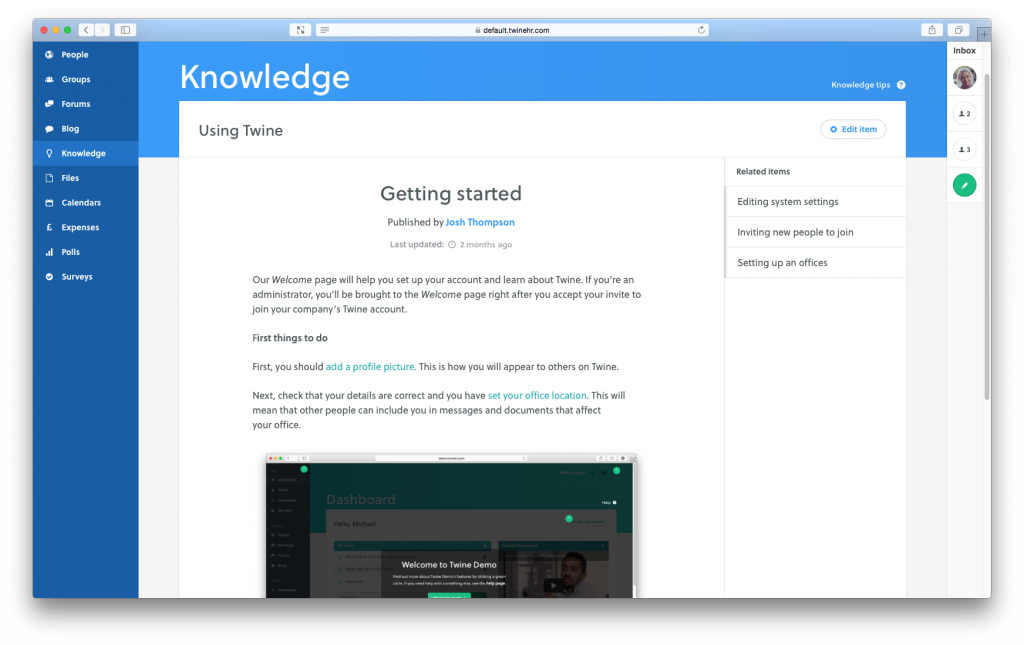Click the Inbox badge showing 2 people
The height and width of the screenshot is (645, 1024).
click(964, 114)
